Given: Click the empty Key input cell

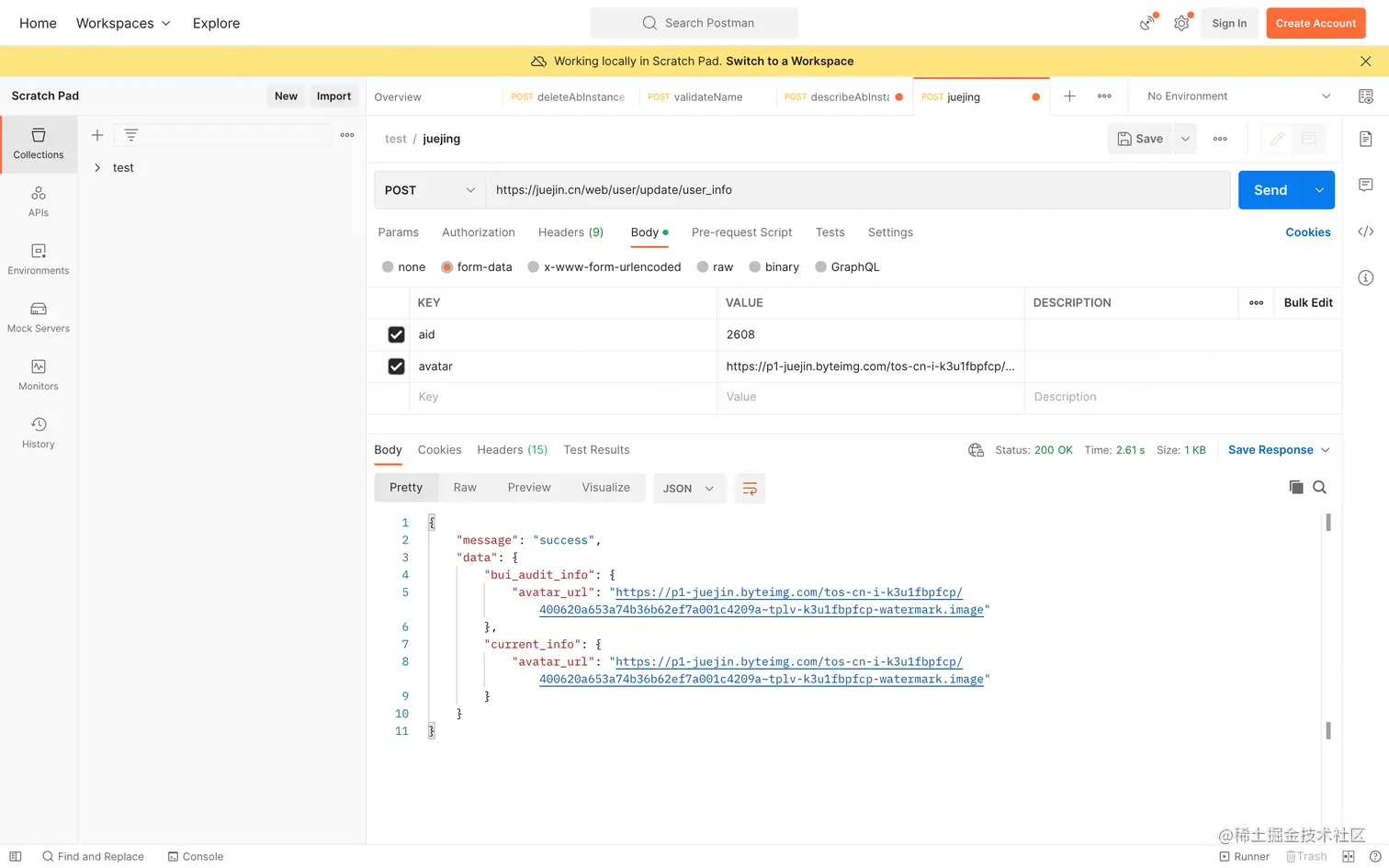Looking at the screenshot, I should 563,397.
